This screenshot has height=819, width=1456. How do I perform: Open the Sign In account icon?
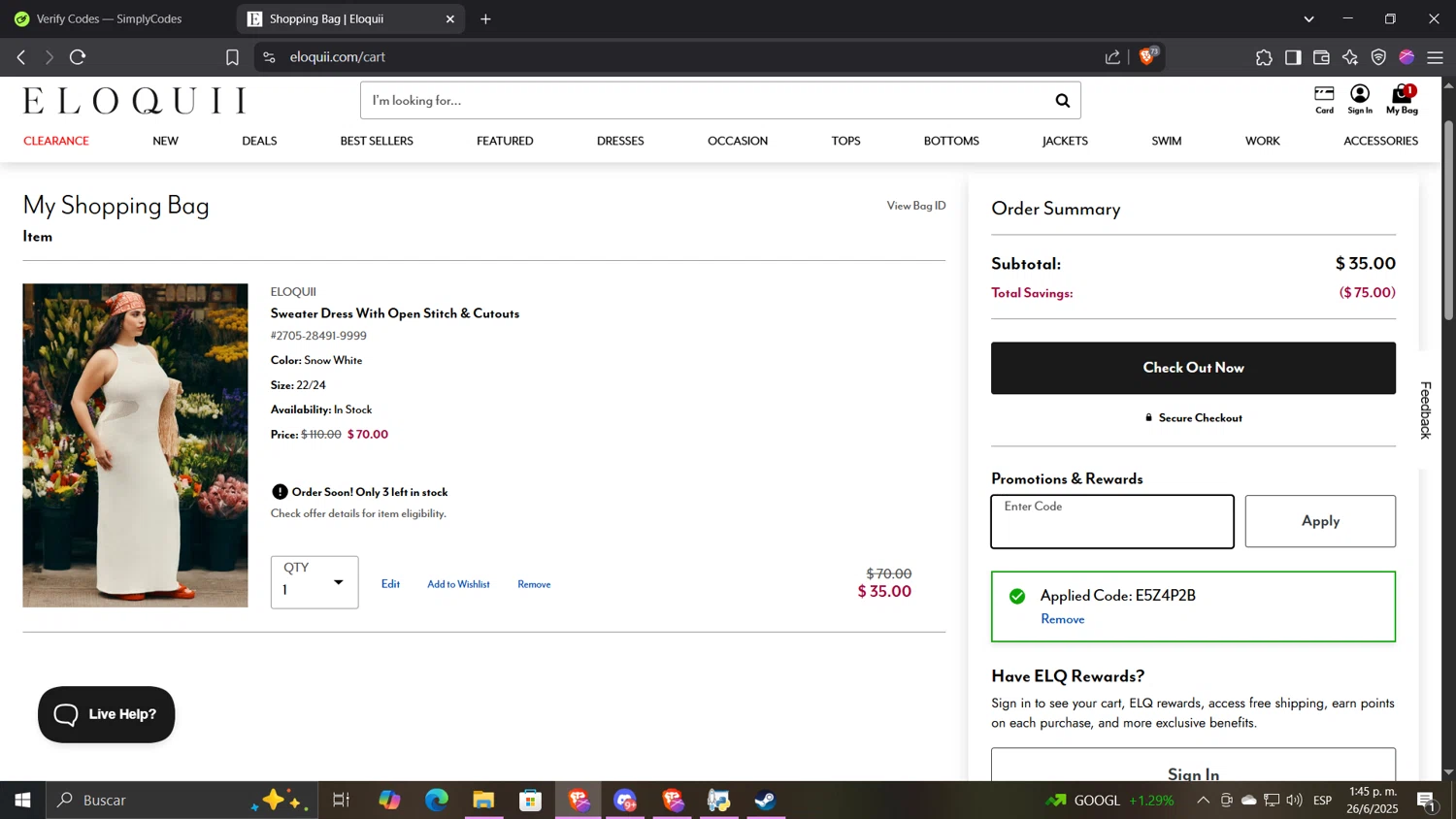1360,99
